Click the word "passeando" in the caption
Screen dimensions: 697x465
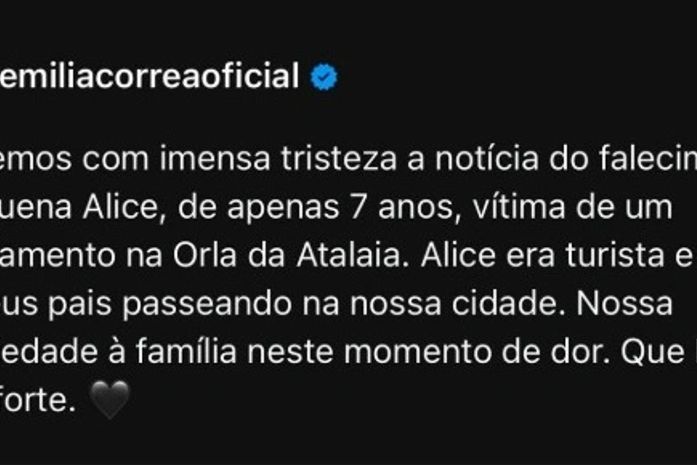[207, 304]
